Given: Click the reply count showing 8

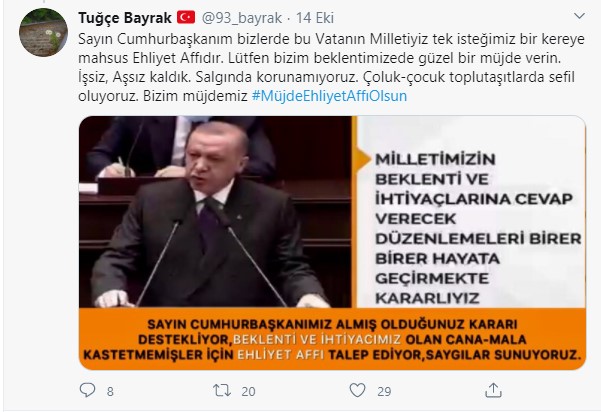Looking at the screenshot, I should [110, 391].
